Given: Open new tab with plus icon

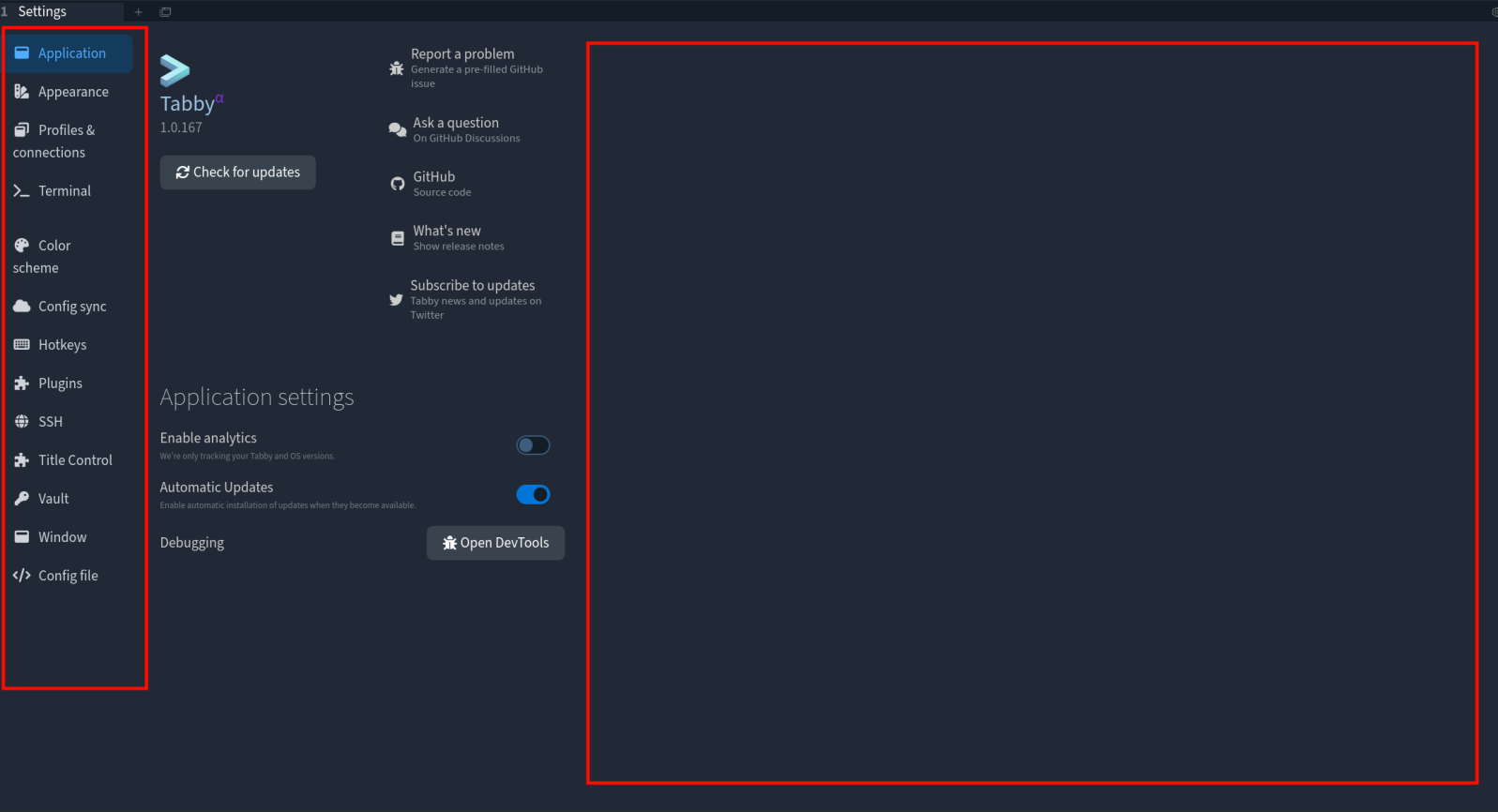Looking at the screenshot, I should 138,12.
